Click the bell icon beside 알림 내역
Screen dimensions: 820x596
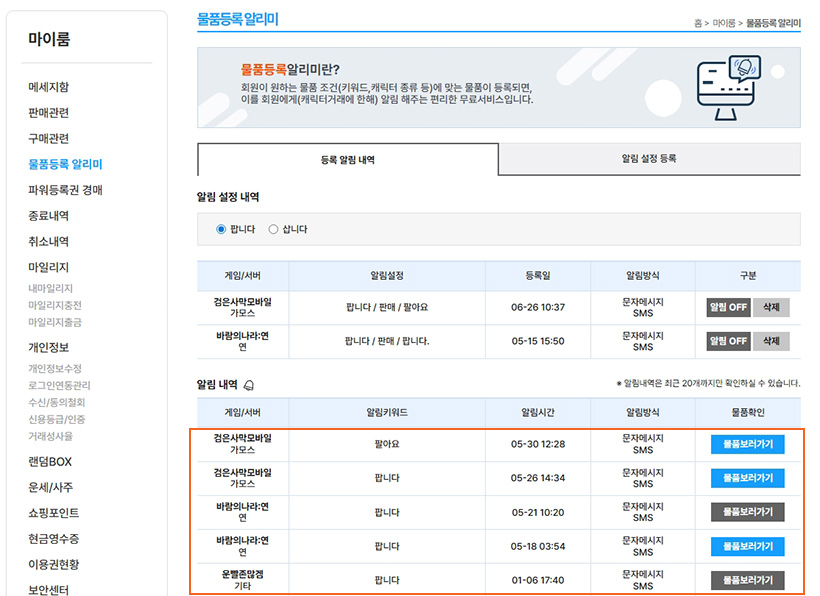(249, 384)
